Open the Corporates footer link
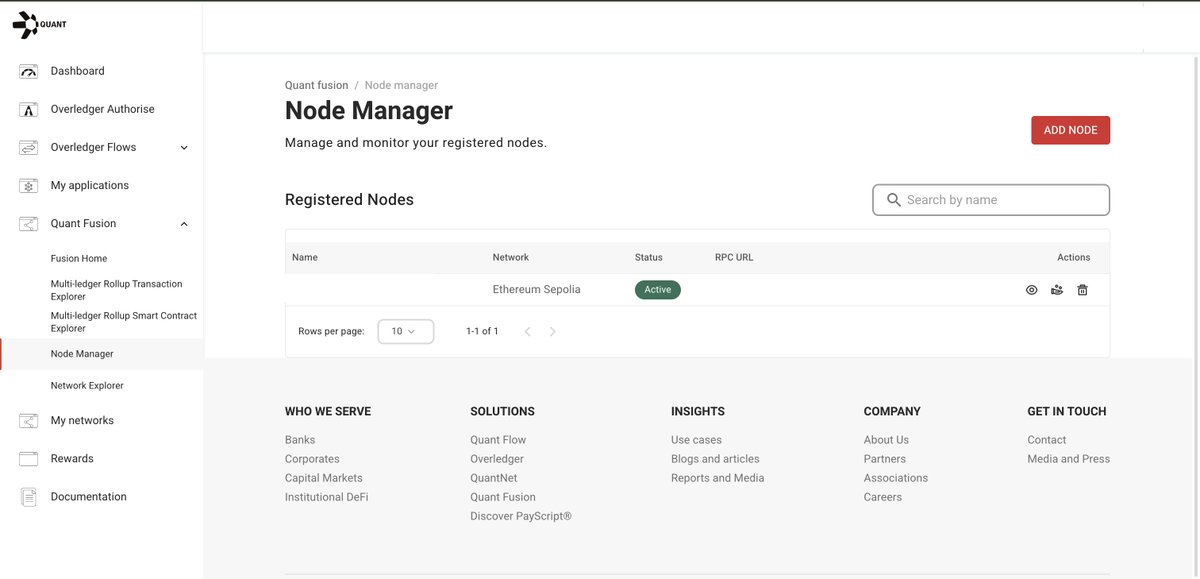Screen dimensions: 1200x579 [x=312, y=459]
